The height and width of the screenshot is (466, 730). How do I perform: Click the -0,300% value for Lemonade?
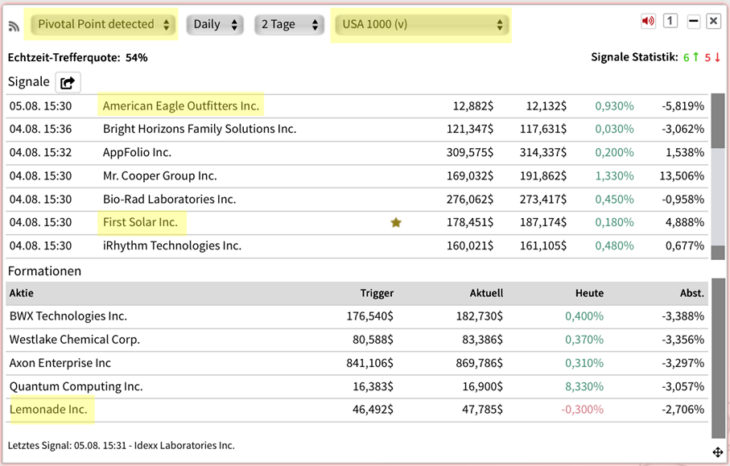(x=582, y=410)
